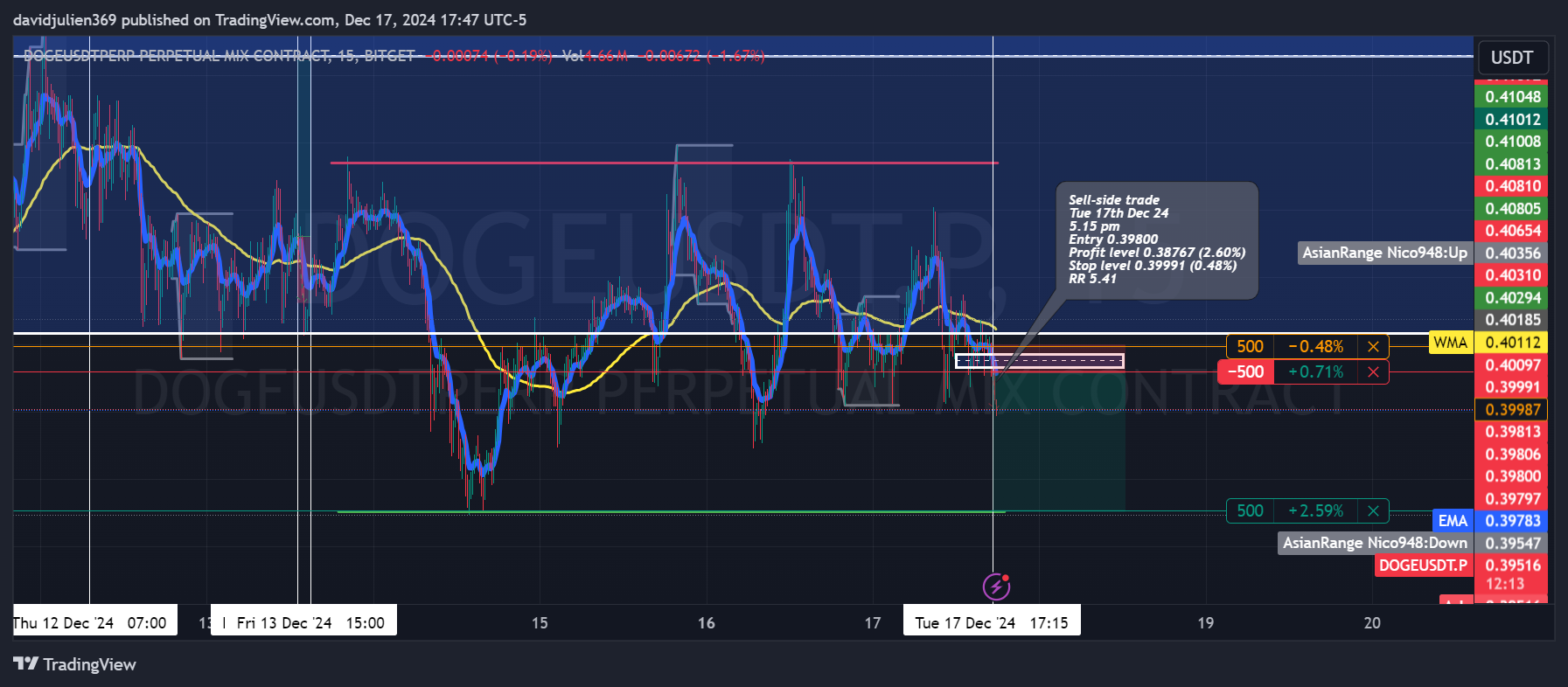
Task: Click the 0.39800 entry price tag
Action: coord(1512,476)
